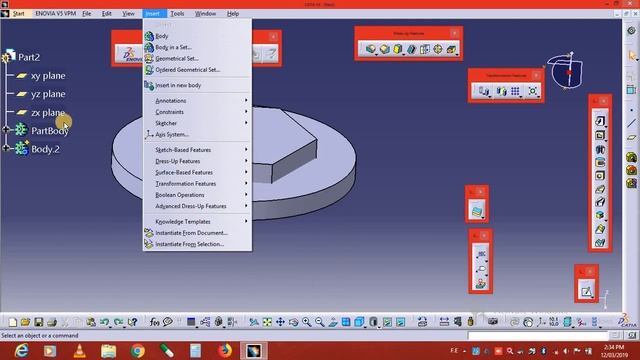
Task: Click the Thickness icon in Dress-Up toolbar
Action: [x=424, y=49]
